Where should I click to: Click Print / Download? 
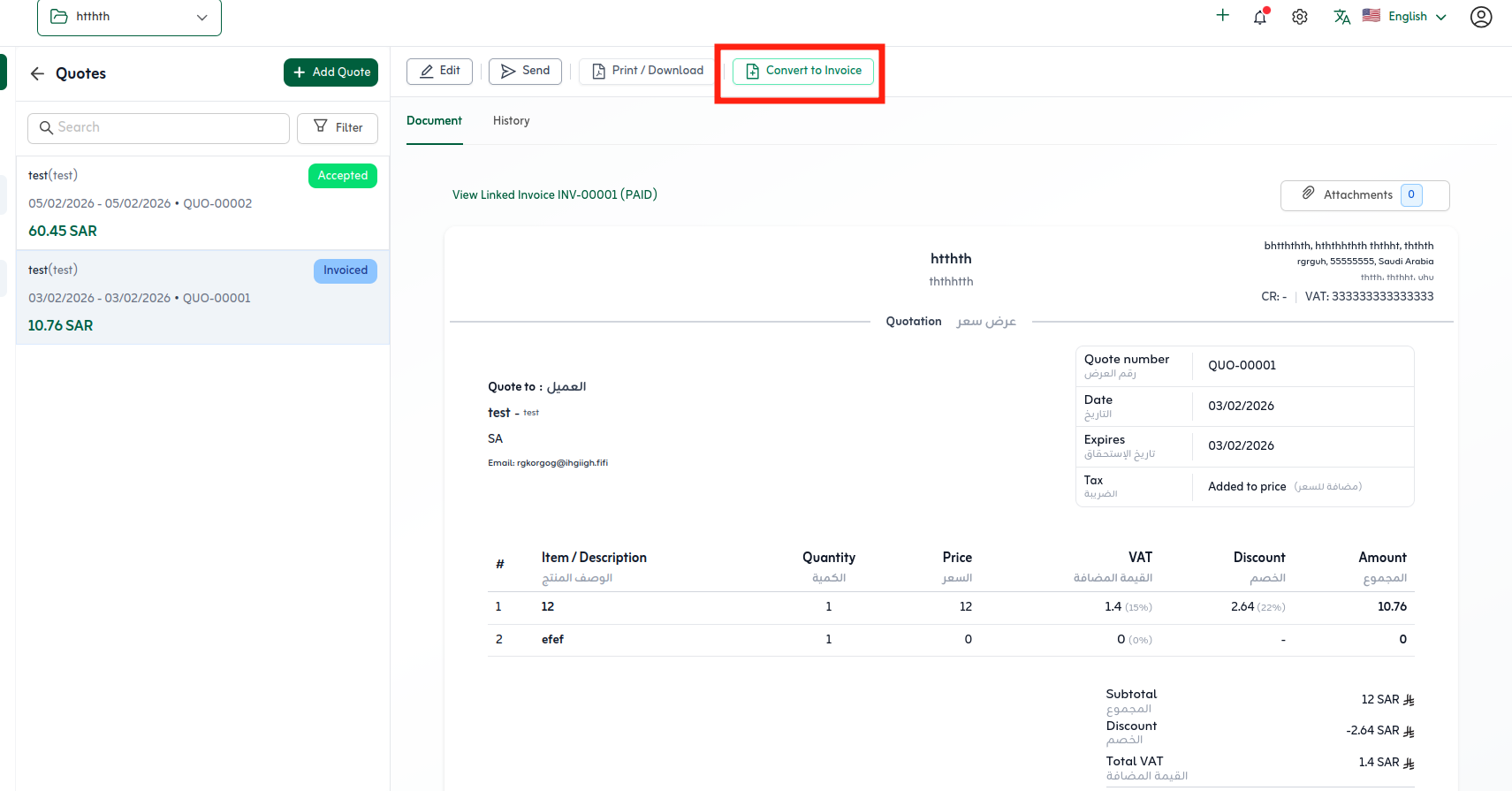648,71
